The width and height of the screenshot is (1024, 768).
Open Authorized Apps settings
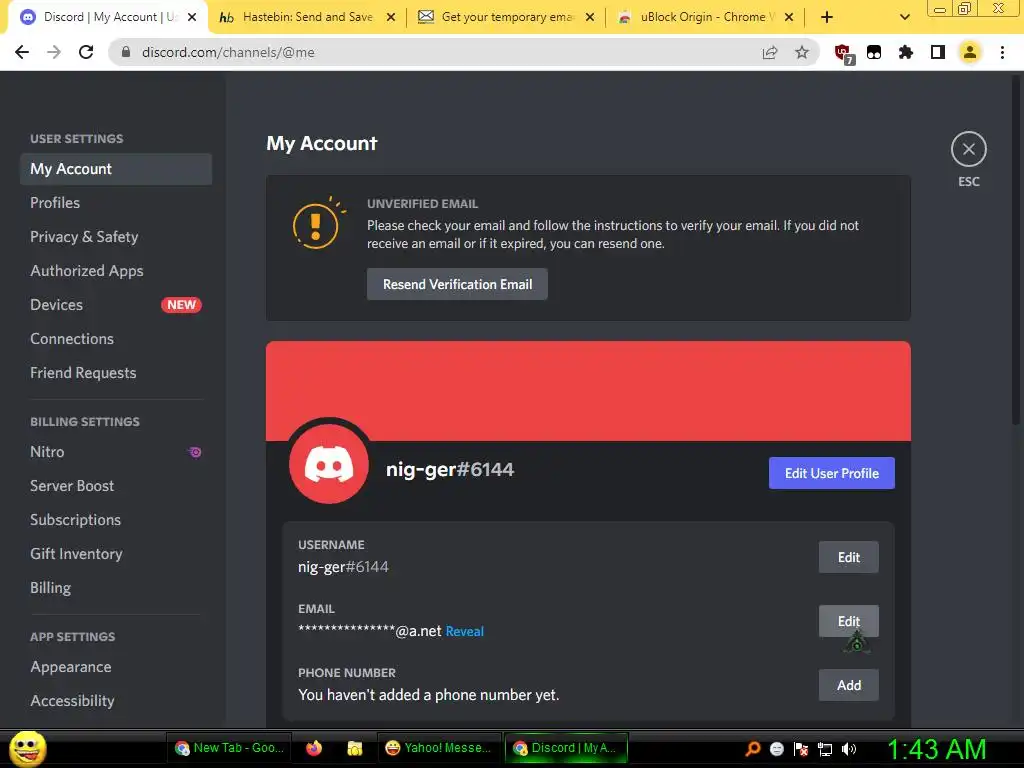point(116,270)
